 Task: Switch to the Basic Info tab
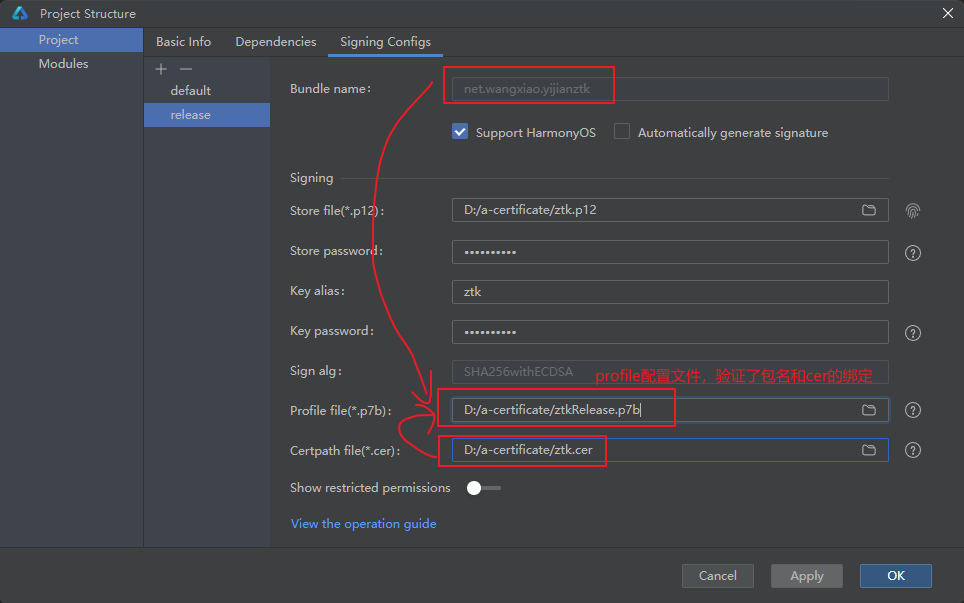(183, 42)
